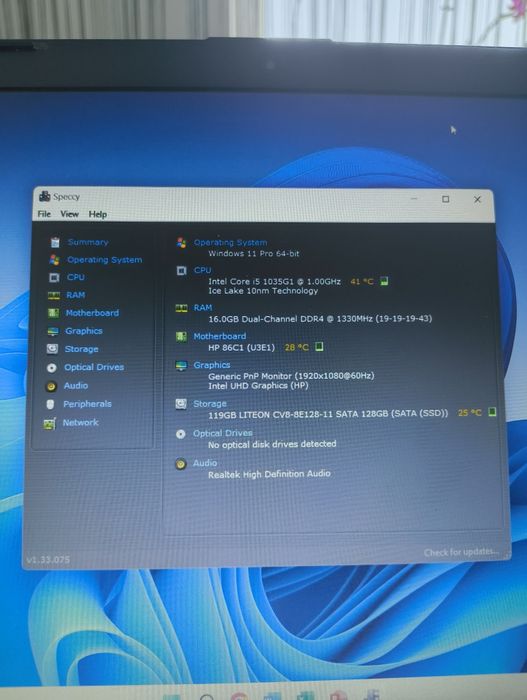Click the Optical Drives disc icon in sidebar
The width and height of the screenshot is (527, 700).
pyautogui.click(x=52, y=367)
